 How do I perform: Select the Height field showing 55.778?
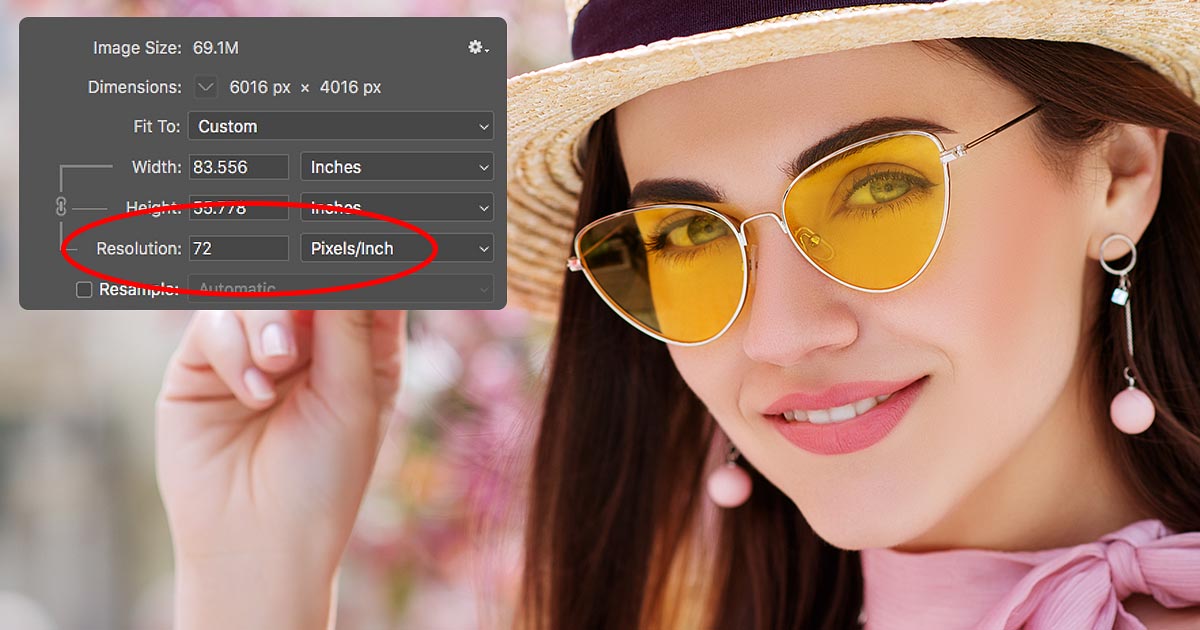[x=238, y=207]
